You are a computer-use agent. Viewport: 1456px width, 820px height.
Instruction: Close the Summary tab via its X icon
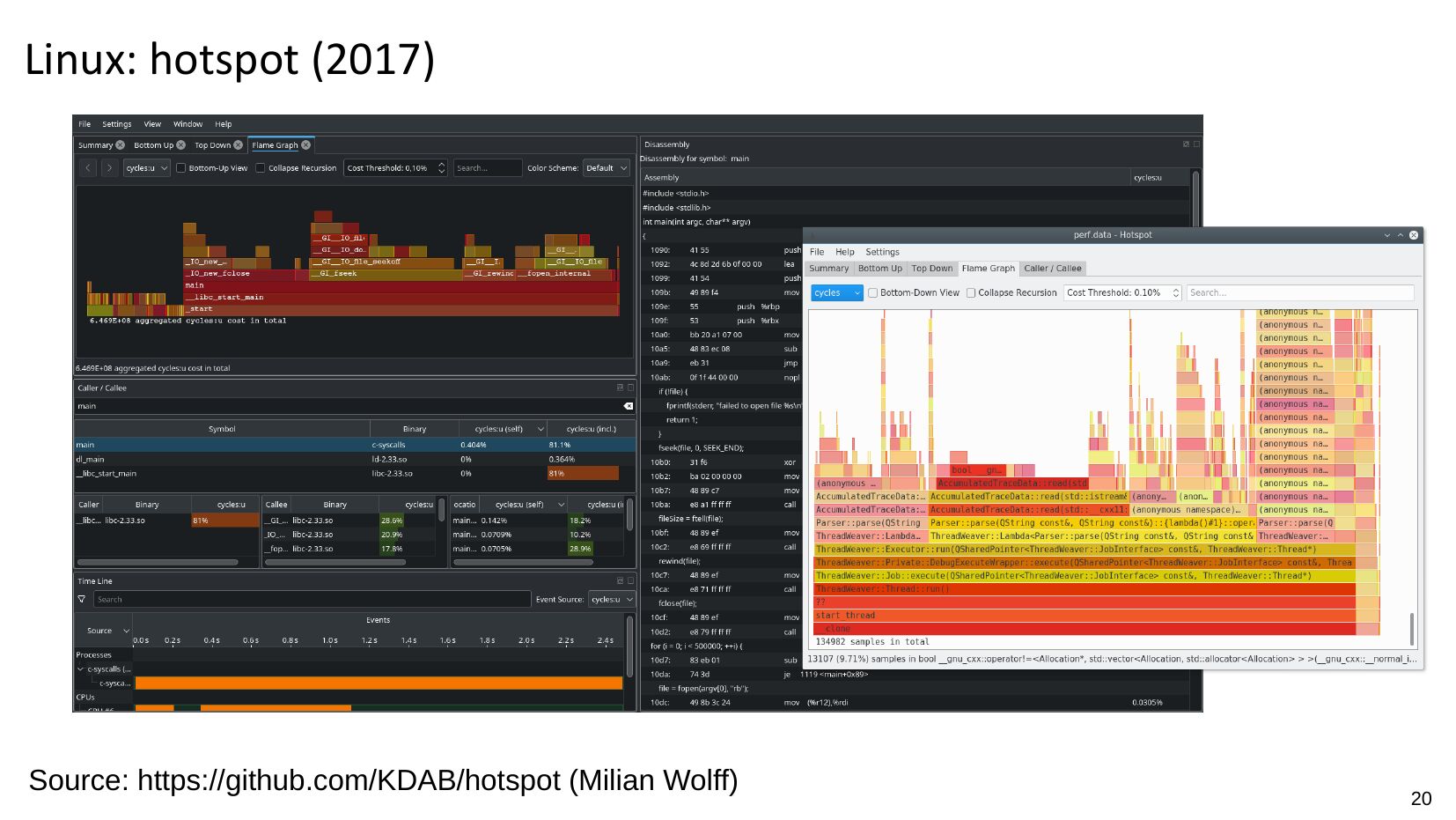pos(121,145)
